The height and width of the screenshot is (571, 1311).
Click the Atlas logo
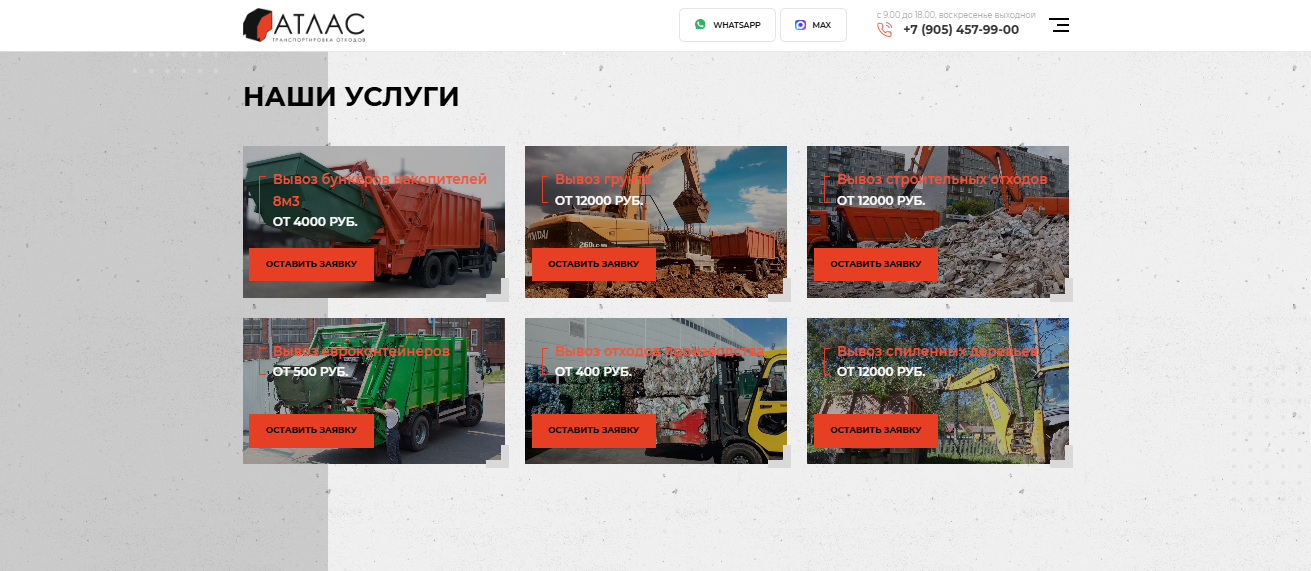(x=304, y=26)
